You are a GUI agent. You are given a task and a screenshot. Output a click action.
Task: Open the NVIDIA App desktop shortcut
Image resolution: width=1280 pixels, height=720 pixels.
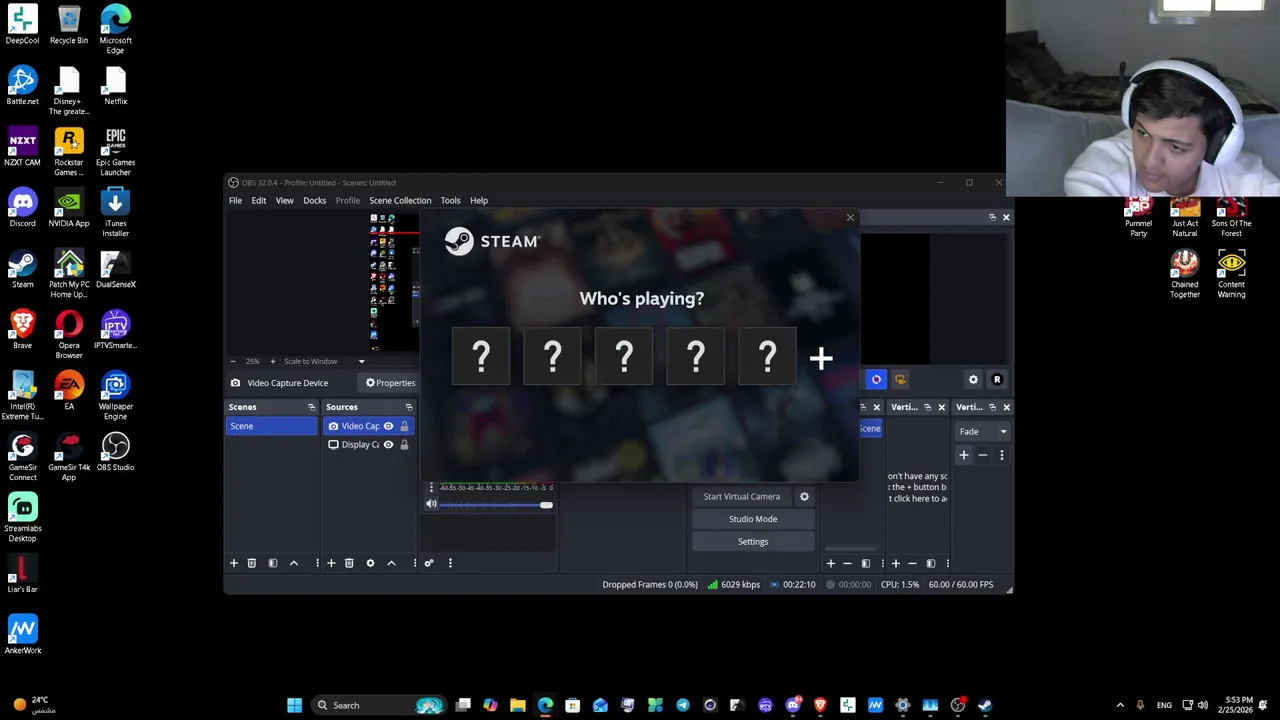(69, 209)
